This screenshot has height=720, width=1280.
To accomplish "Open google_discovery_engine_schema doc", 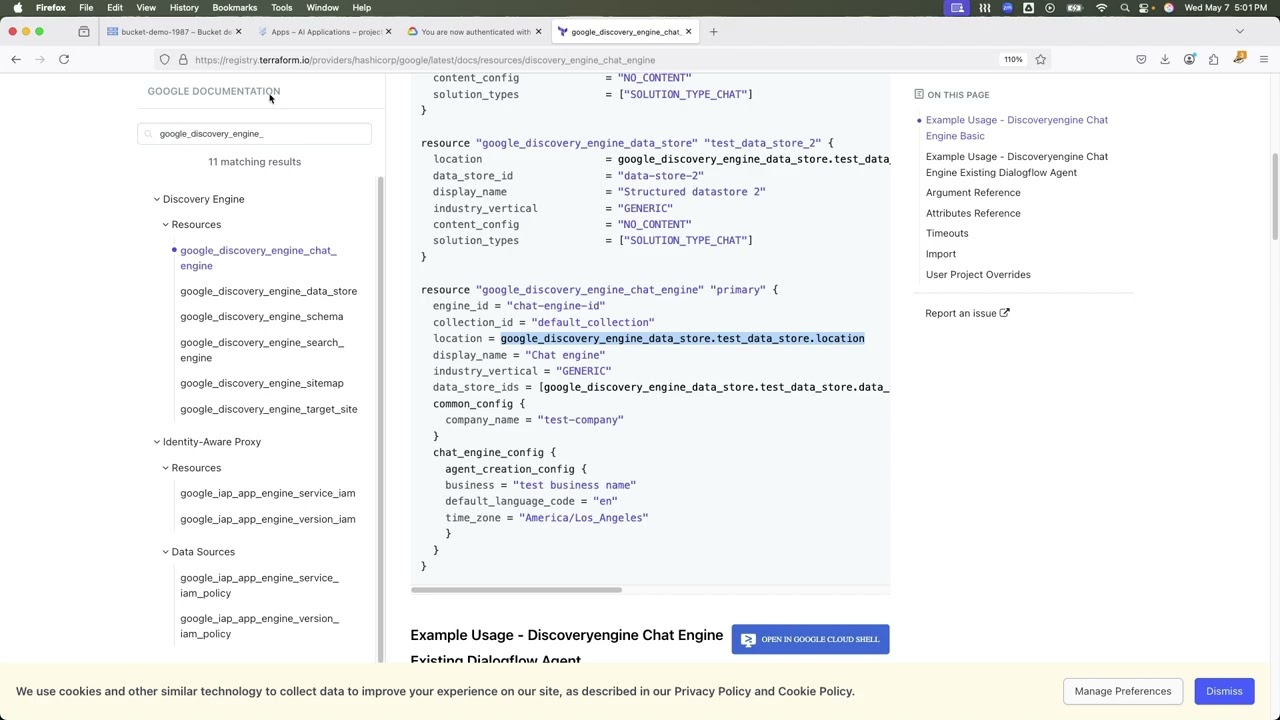I will (261, 317).
